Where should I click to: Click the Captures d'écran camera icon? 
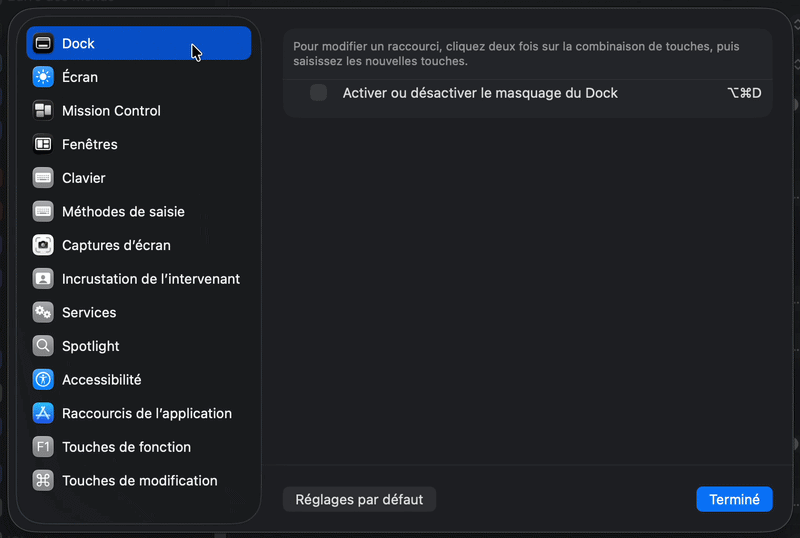click(x=43, y=245)
